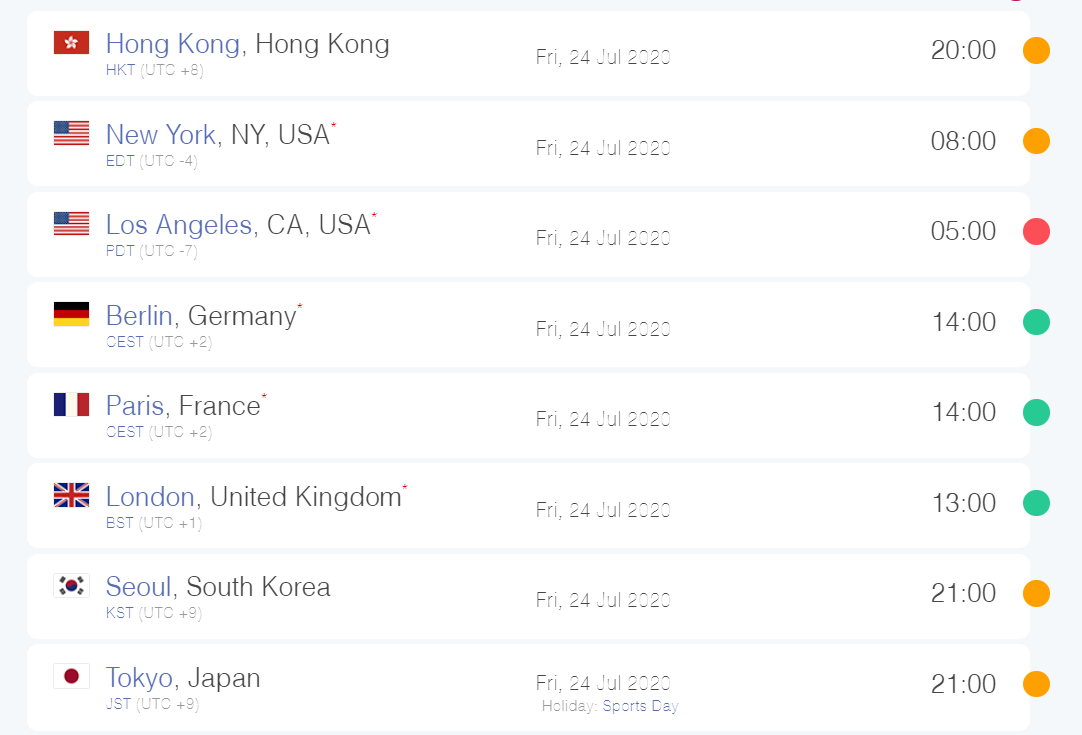Click the Sports Day holiday link
Image resolution: width=1082 pixels, height=735 pixels.
point(640,706)
